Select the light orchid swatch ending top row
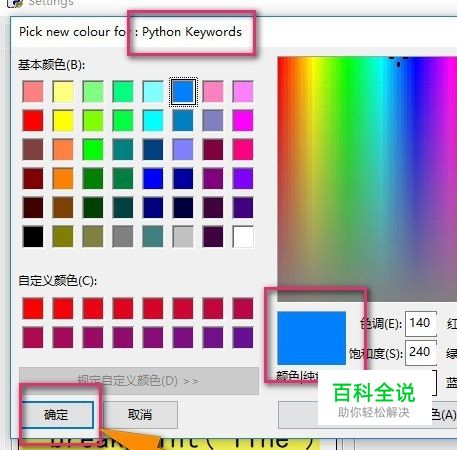457x450 pixels. coord(243,91)
